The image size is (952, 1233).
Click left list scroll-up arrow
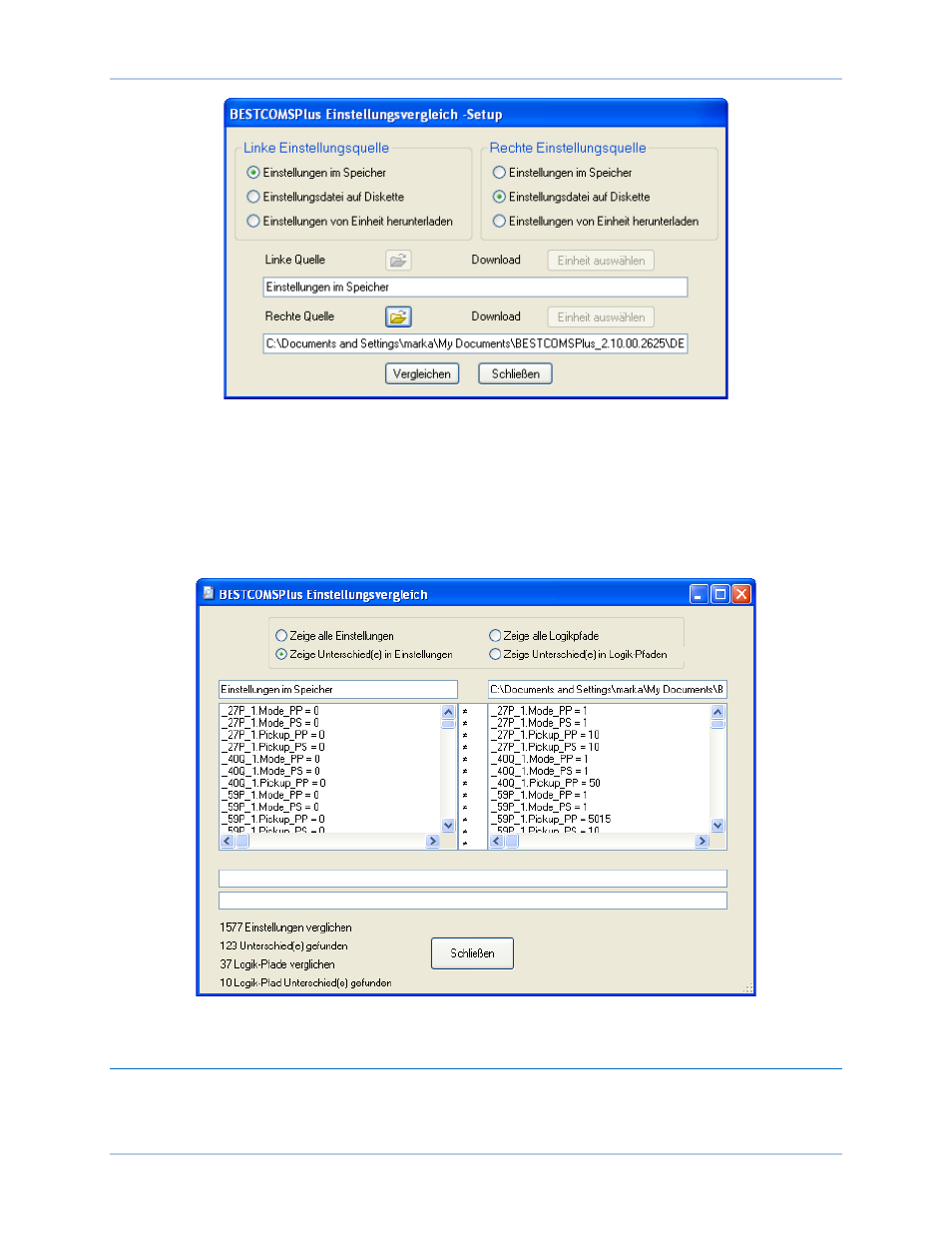coord(448,712)
